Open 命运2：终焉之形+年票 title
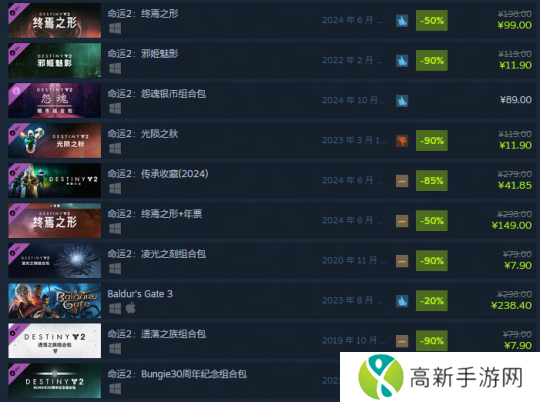The image size is (540, 402). coord(155,214)
